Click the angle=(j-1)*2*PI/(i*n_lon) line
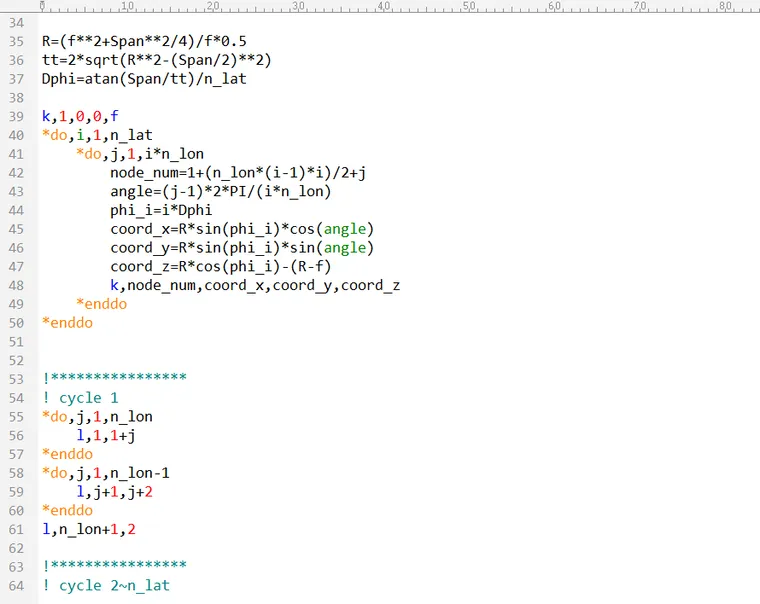760x604 pixels. [221, 191]
